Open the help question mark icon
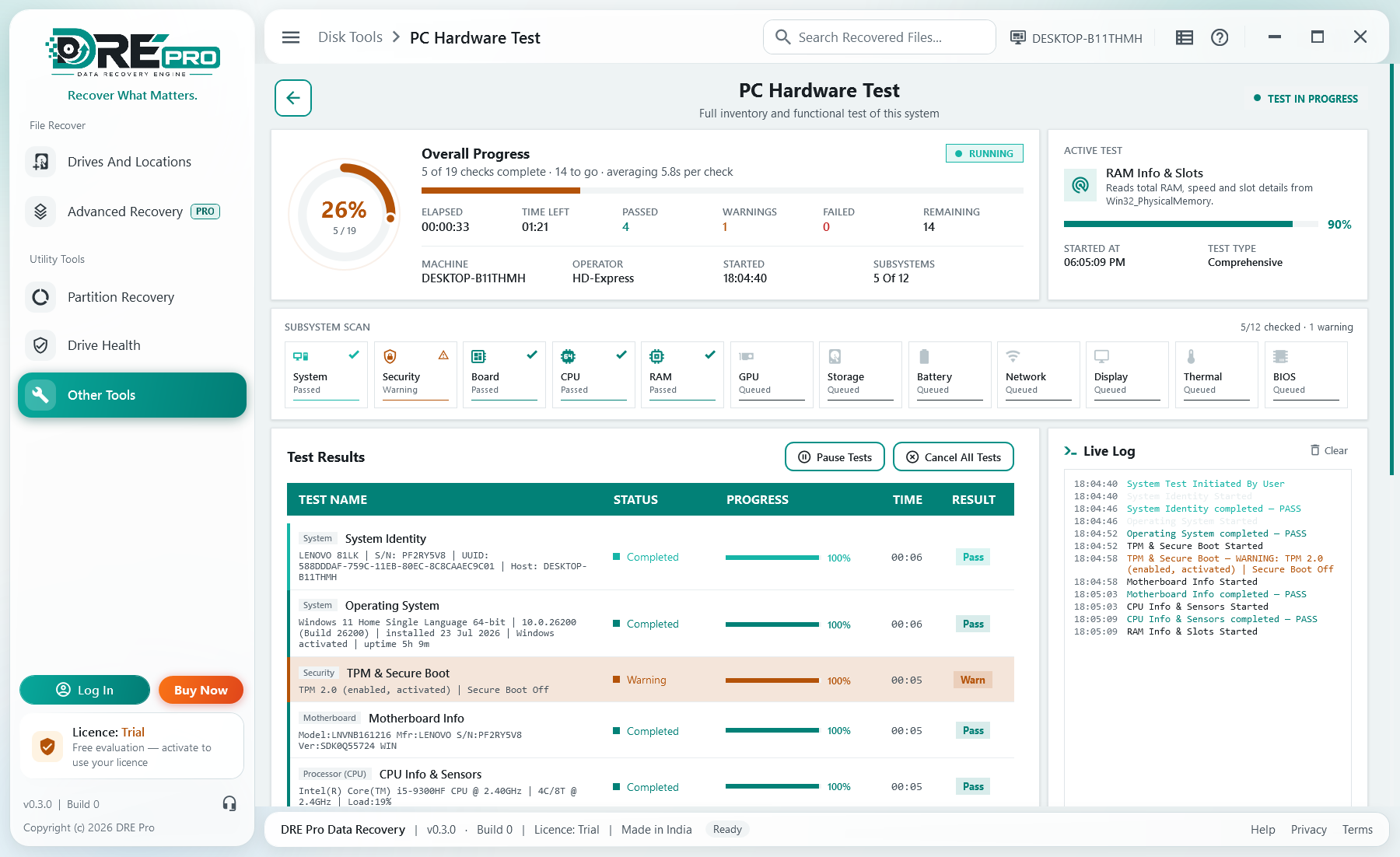 click(1220, 37)
